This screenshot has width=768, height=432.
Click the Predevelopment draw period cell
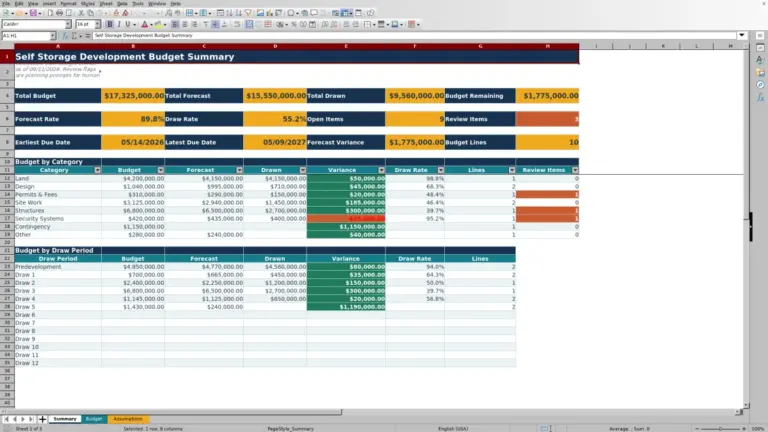(x=58, y=266)
